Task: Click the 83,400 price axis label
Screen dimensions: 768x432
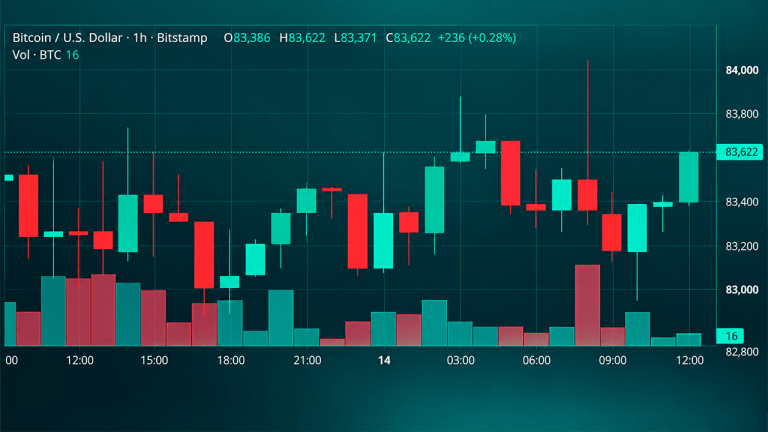Action: 742,202
